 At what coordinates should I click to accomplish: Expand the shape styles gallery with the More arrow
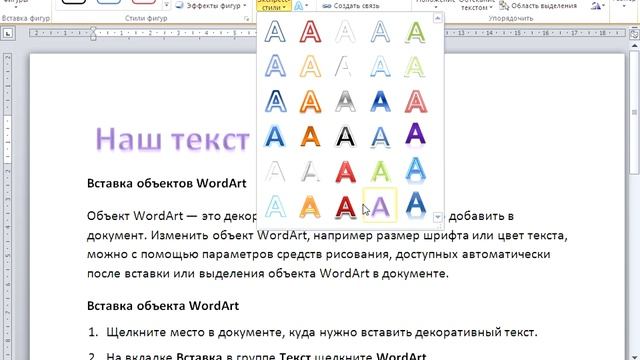click(x=167, y=5)
